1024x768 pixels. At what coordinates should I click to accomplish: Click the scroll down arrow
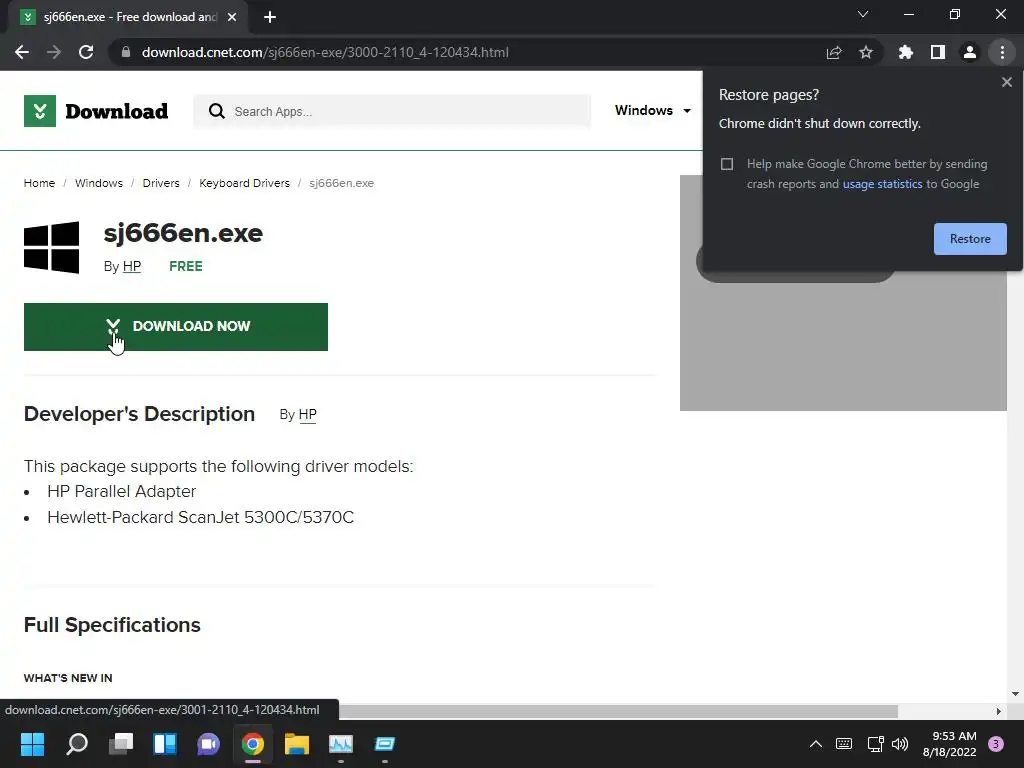coord(1015,694)
